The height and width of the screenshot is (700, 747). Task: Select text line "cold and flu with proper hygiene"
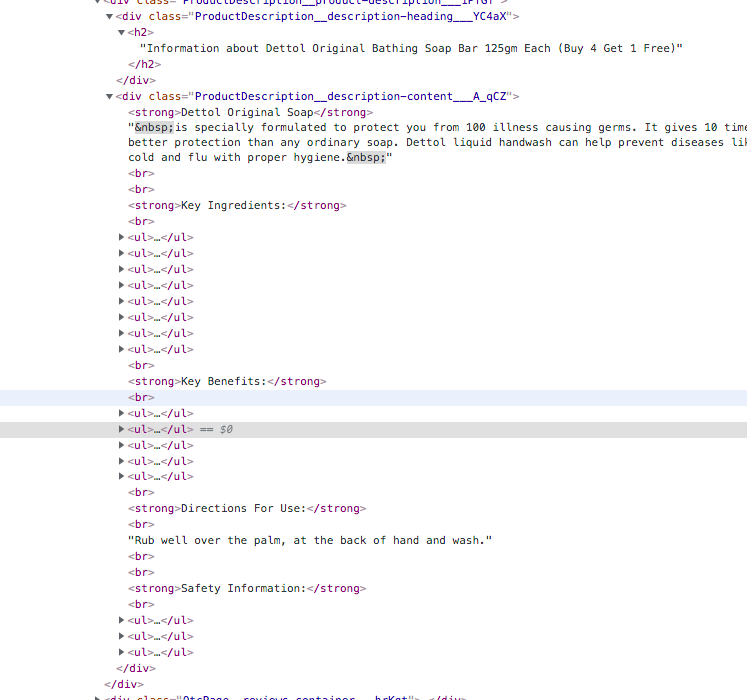[260, 158]
